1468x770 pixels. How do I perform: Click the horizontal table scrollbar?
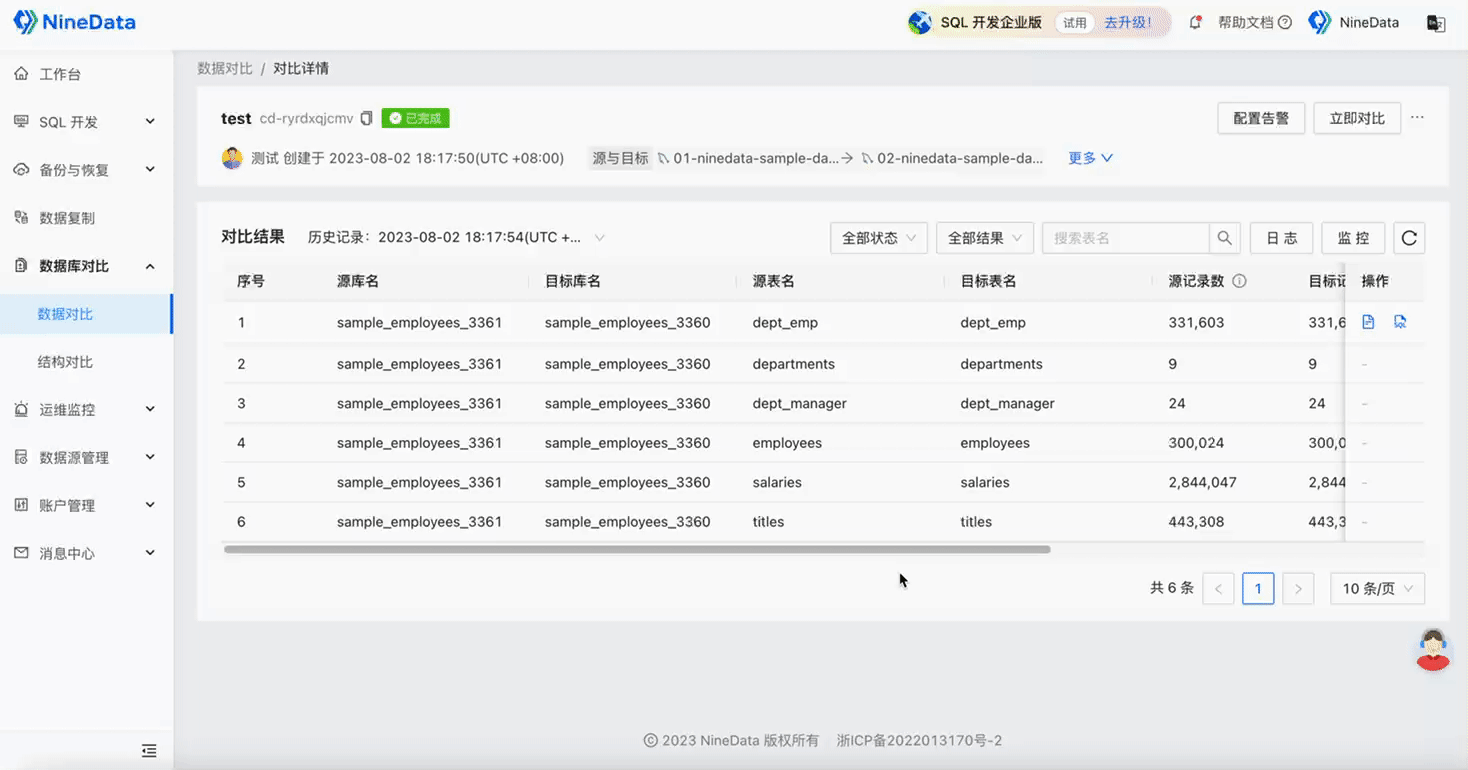pos(637,549)
